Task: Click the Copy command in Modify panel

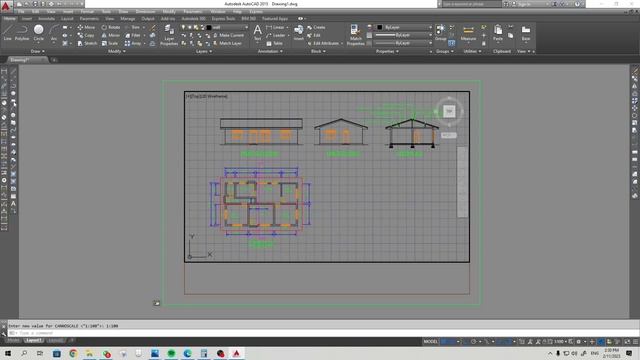Action: (x=86, y=36)
